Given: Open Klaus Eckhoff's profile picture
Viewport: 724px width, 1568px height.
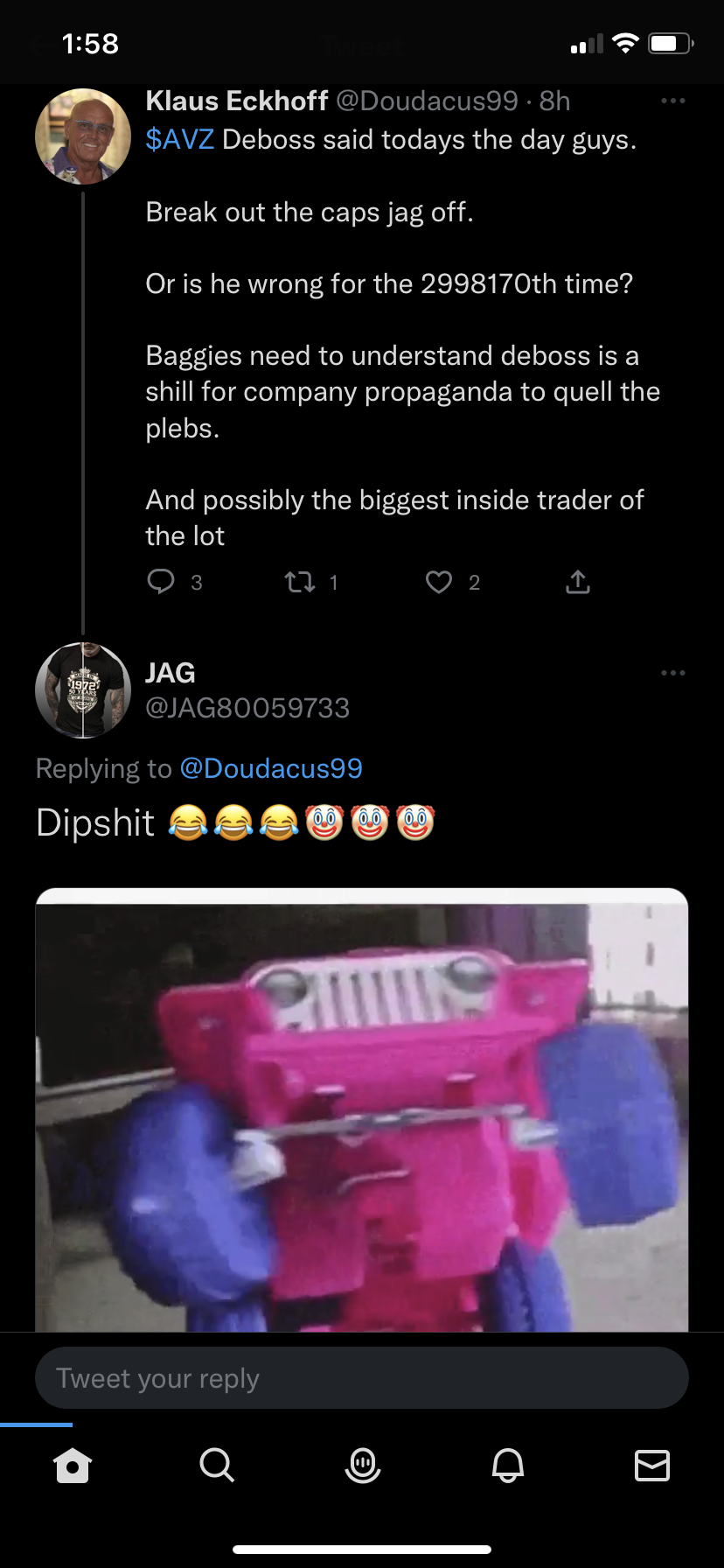Looking at the screenshot, I should pos(83,136).
